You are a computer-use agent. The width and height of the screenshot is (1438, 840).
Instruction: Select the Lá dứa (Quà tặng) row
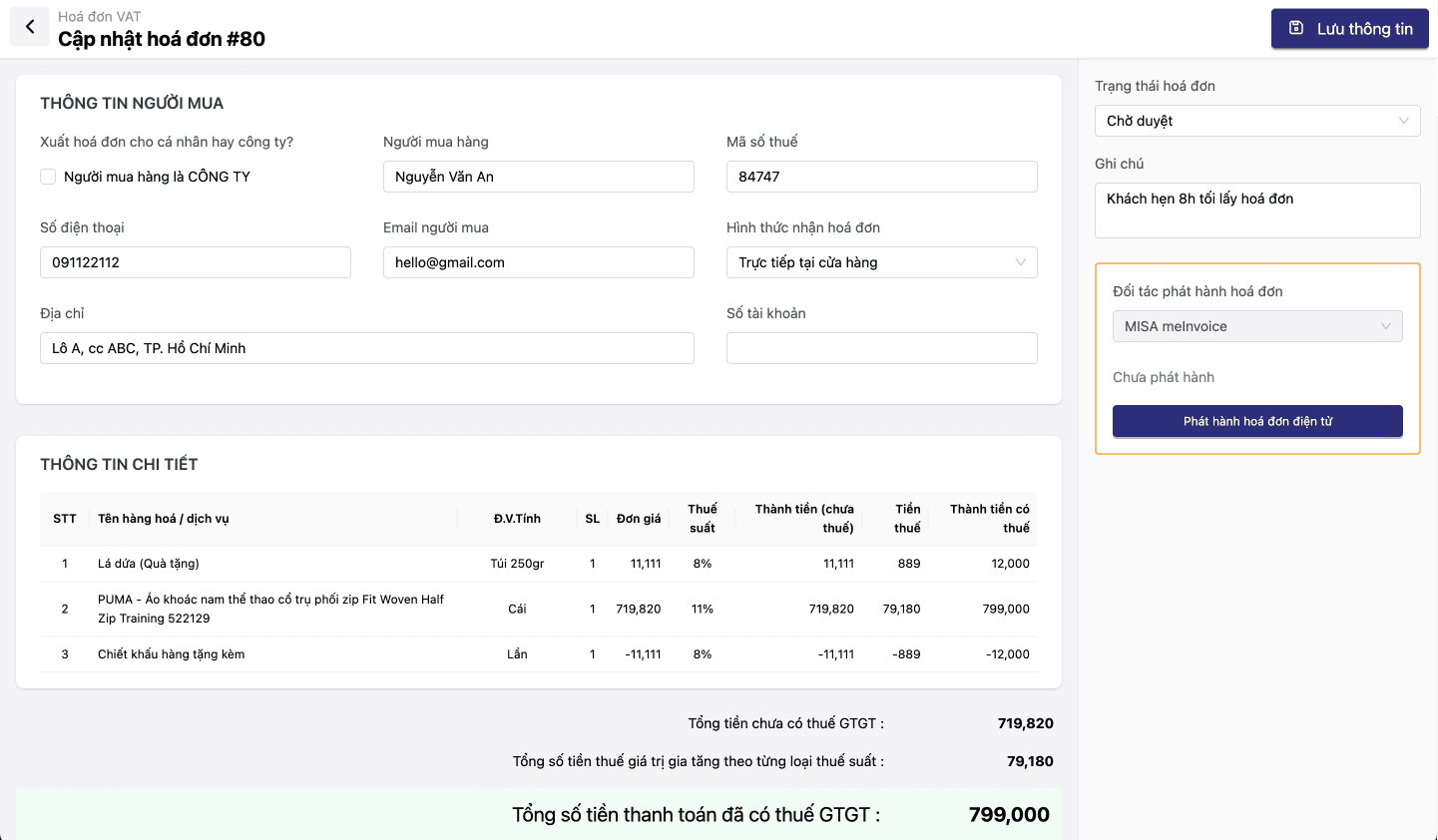[x=149, y=564]
